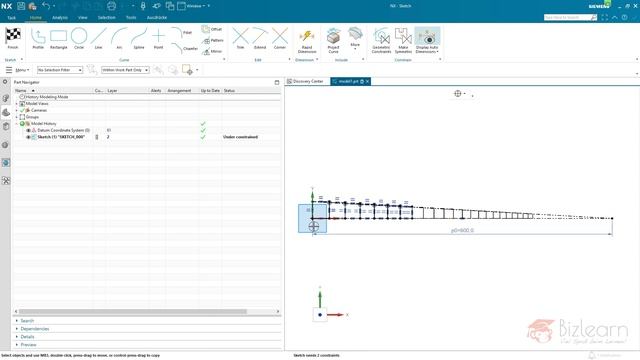Select the Chamfer tool
640x360 pixels.
coord(184,48)
